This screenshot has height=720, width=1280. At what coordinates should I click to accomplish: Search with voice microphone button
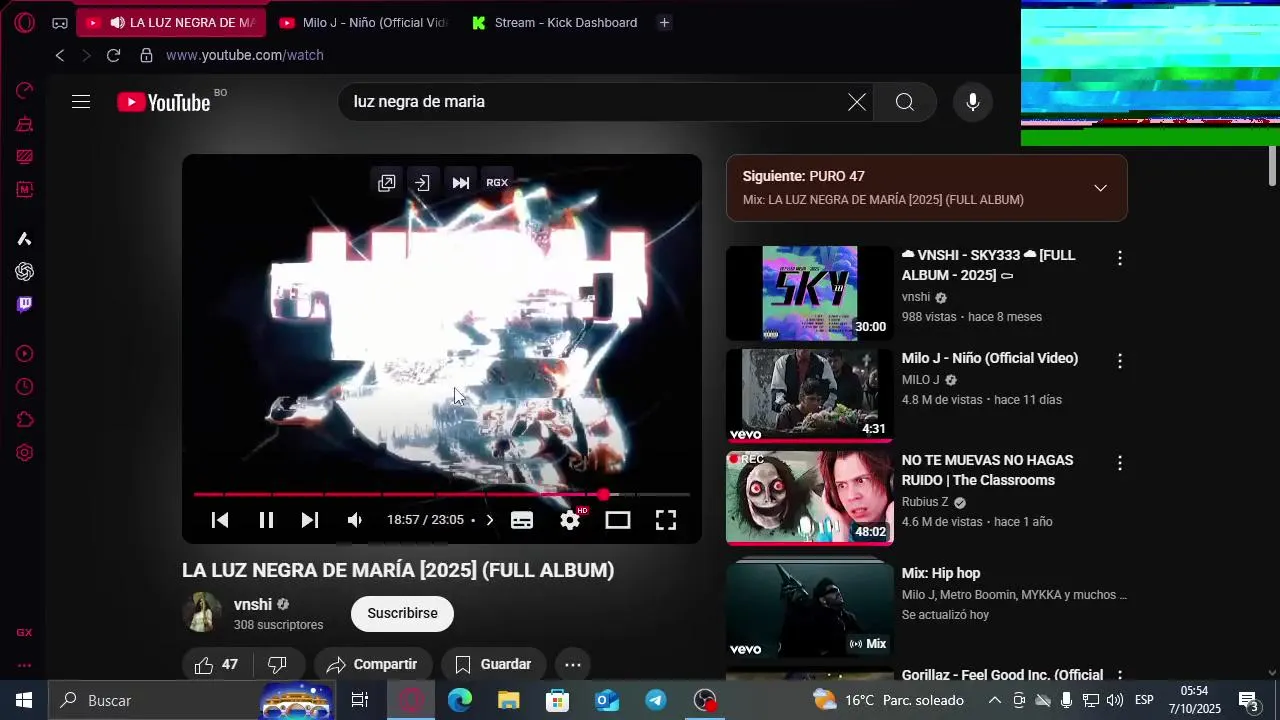973,102
